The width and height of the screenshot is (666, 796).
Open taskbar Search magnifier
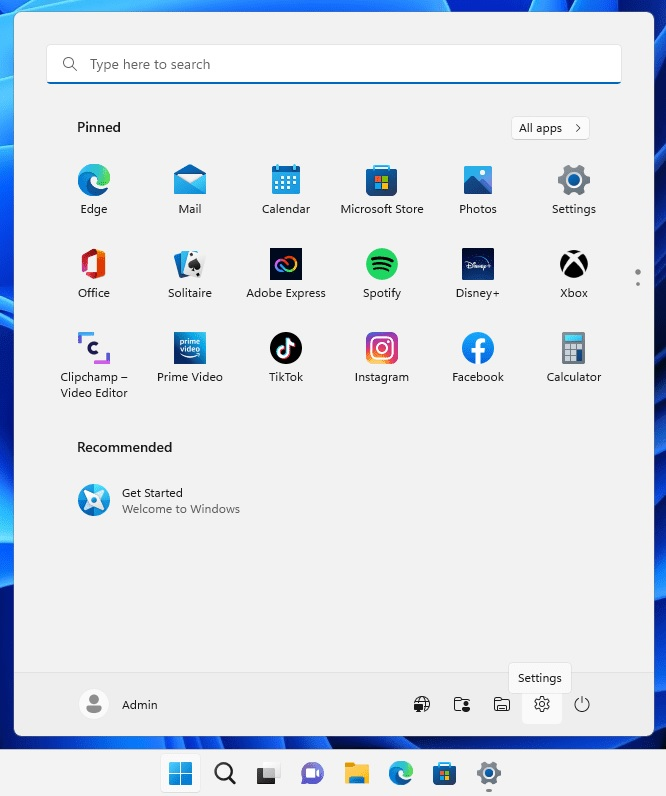(224, 773)
